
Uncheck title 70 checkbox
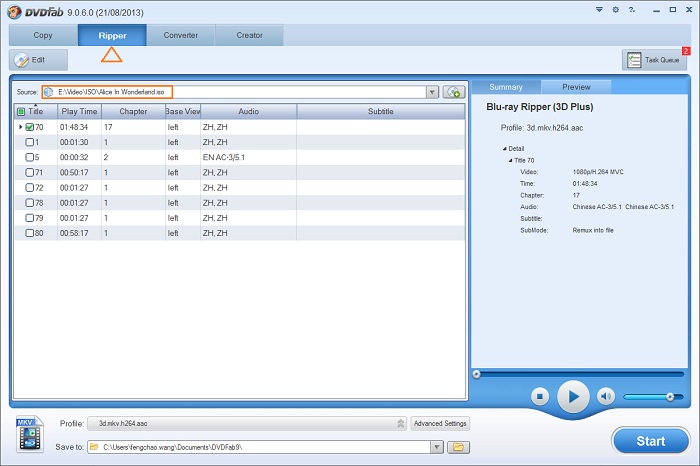click(29, 127)
